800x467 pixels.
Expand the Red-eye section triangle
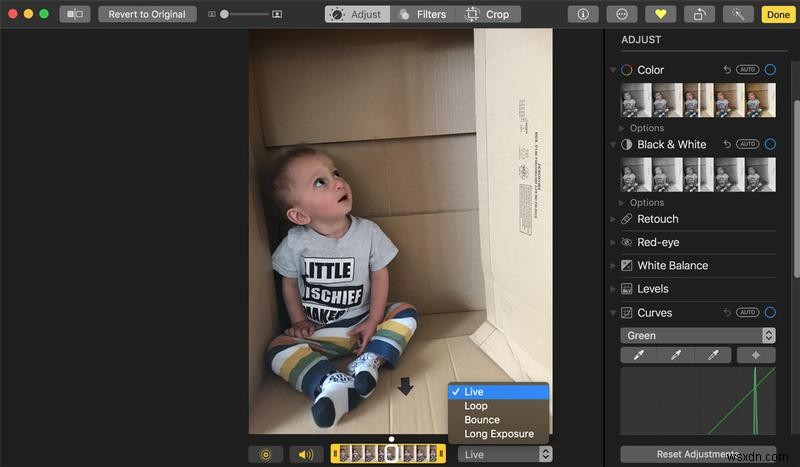613,242
